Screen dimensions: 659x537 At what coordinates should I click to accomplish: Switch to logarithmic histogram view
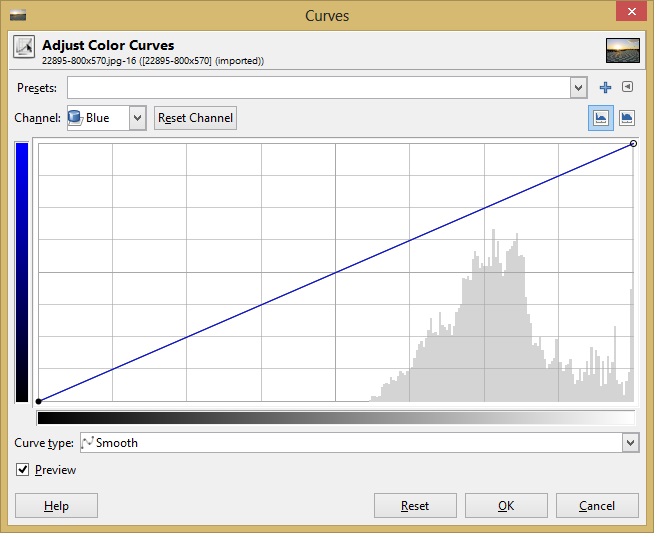[627, 118]
